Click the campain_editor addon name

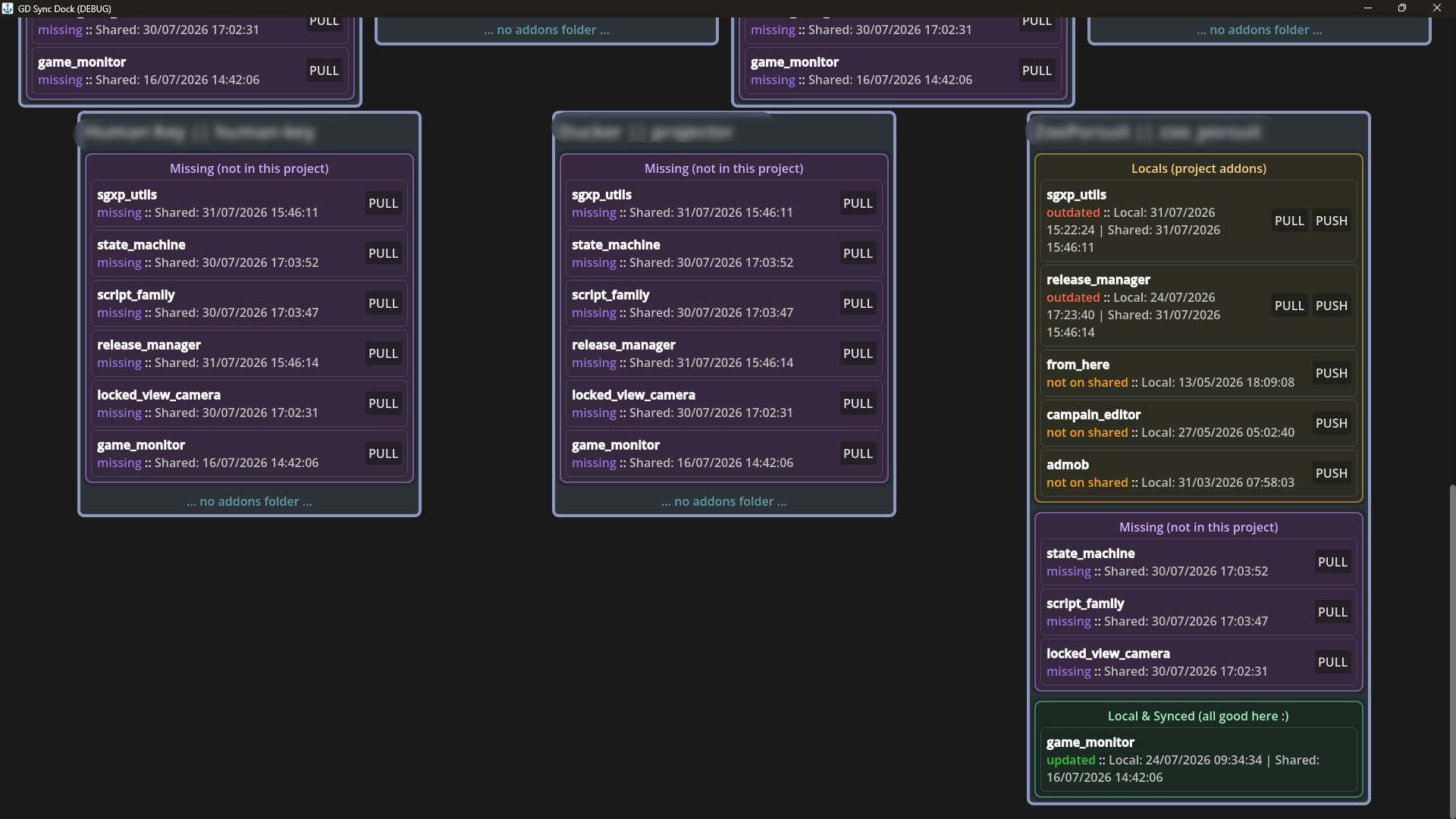(x=1094, y=415)
